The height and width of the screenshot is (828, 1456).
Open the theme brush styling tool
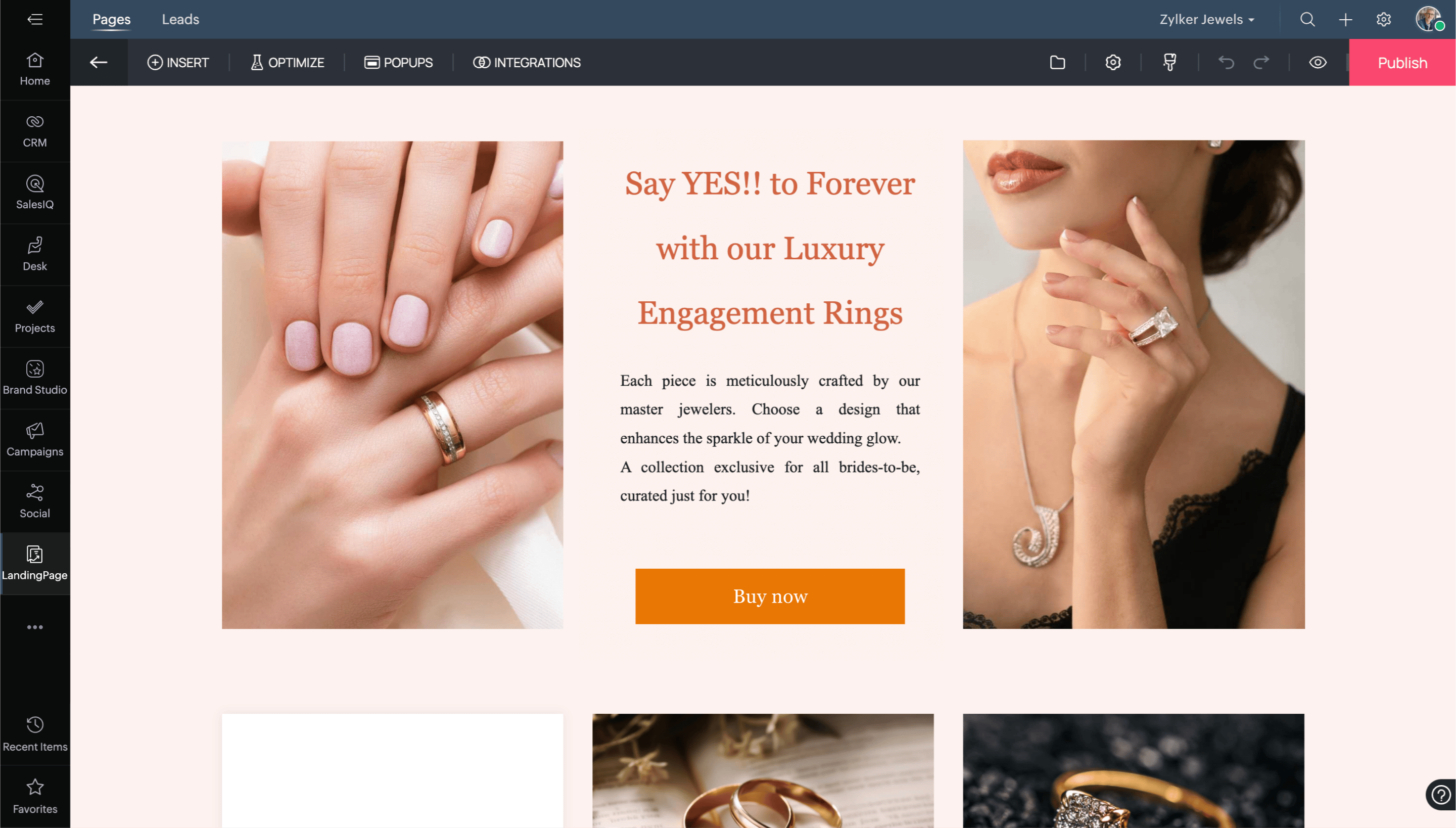1169,63
